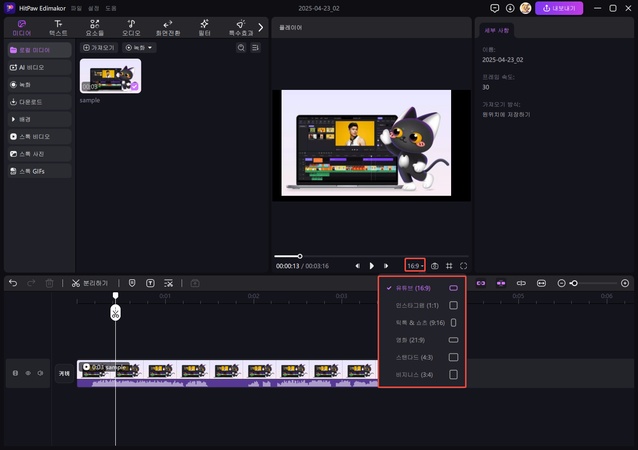The image size is (638, 450).
Task: Toggle the grid overlay icon in the player
Action: point(449,266)
